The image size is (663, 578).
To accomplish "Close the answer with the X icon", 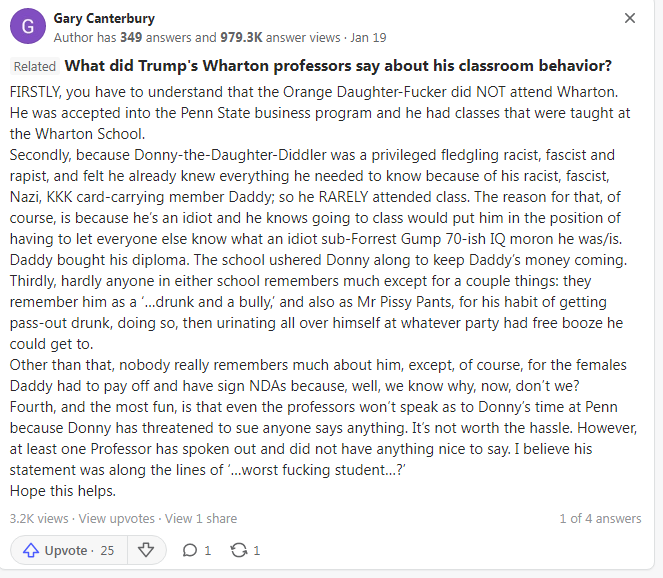I will [x=629, y=18].
